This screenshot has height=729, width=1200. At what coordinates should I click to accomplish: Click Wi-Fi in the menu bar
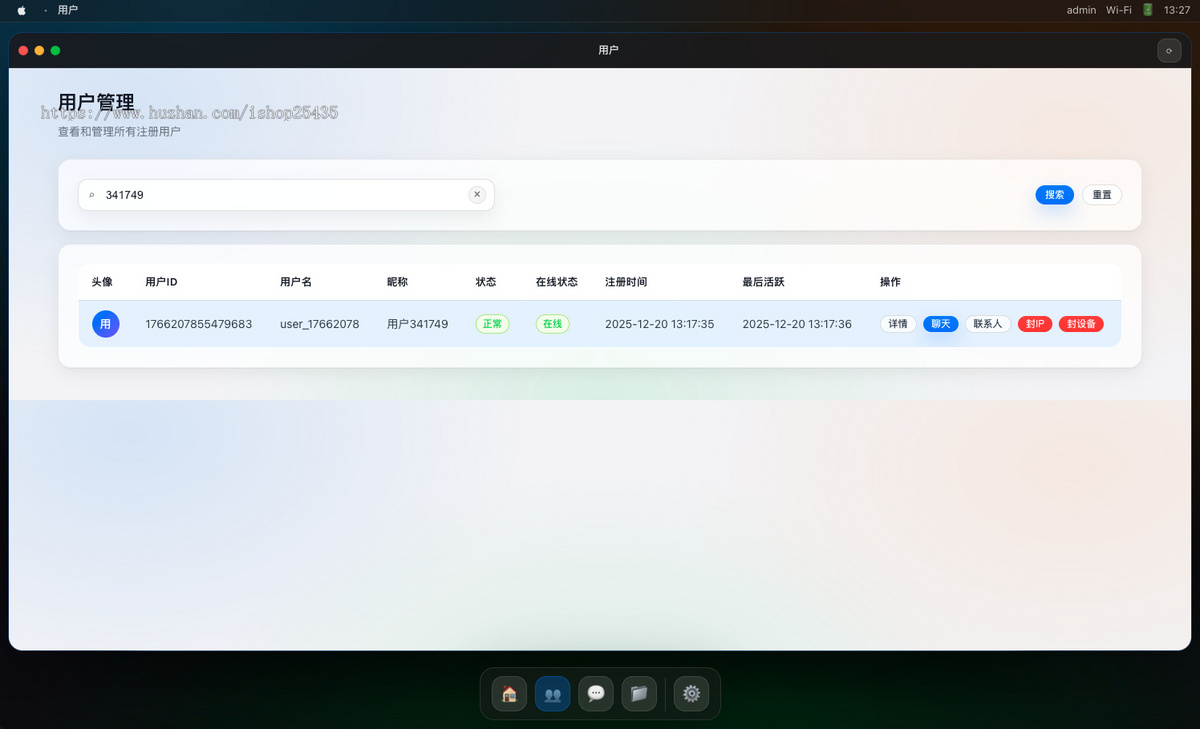(1118, 10)
